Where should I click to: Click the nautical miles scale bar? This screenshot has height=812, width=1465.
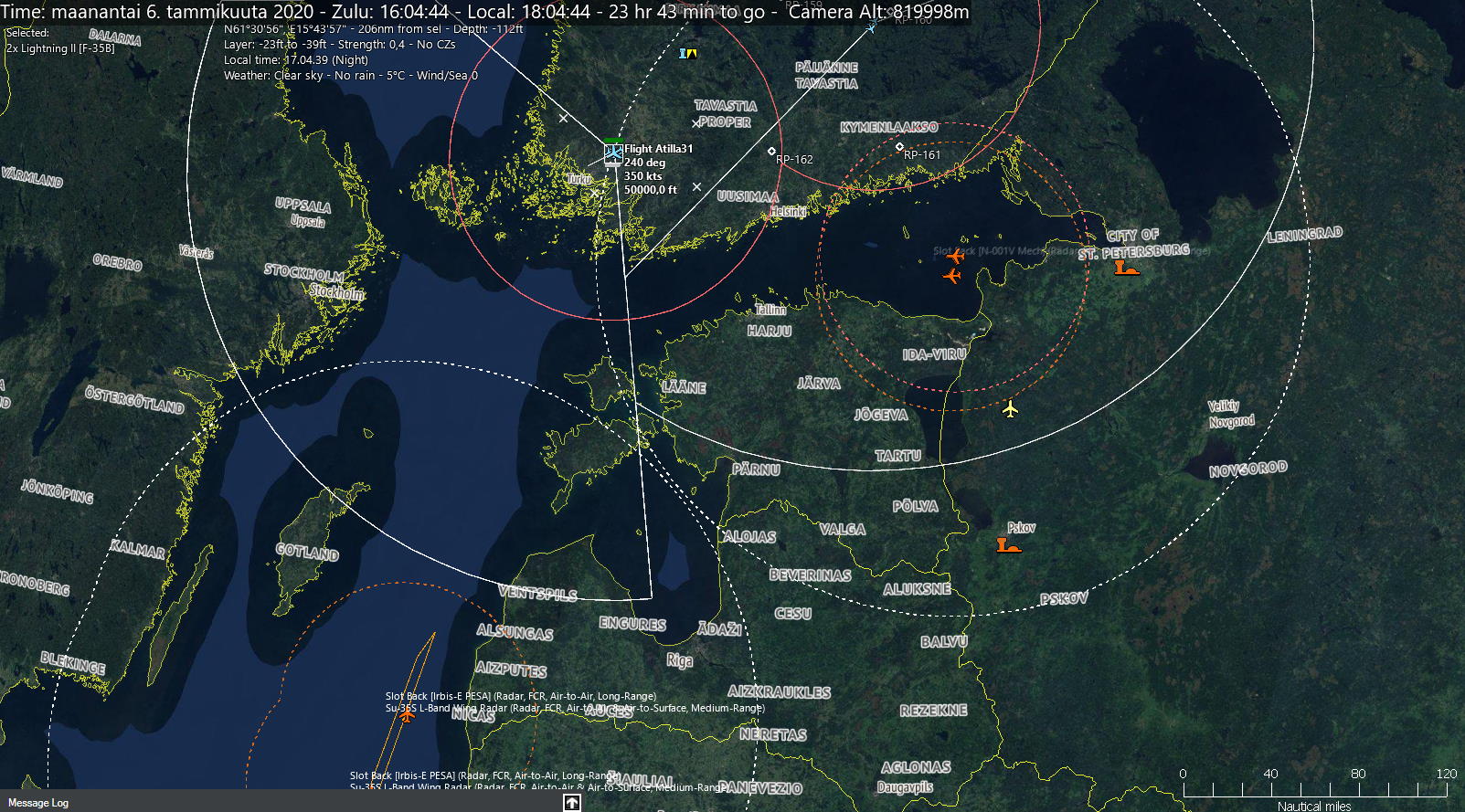(1314, 790)
